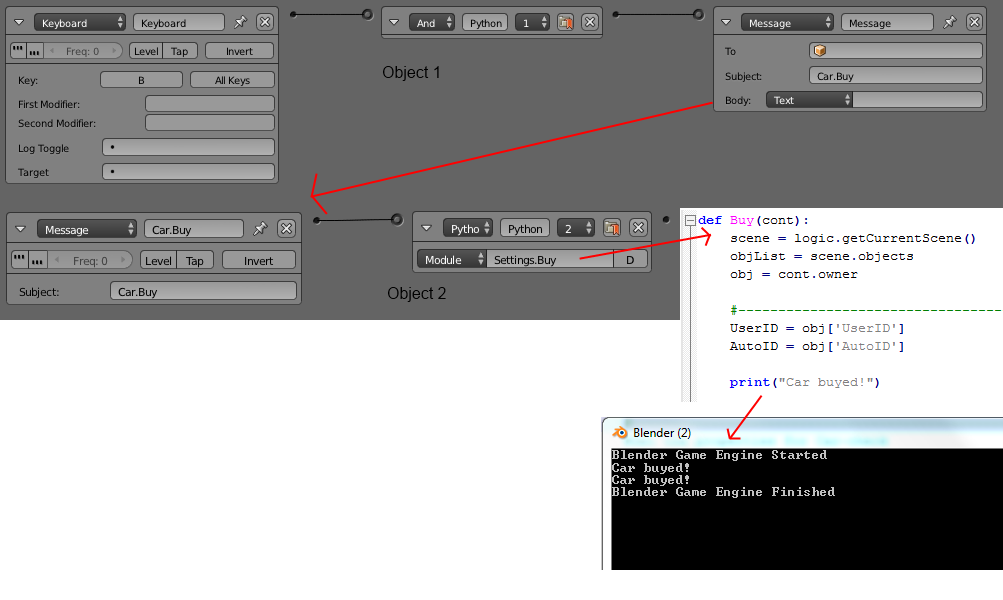Remove the Message sensor with X icon
This screenshot has height=600, width=1003.
point(287,228)
